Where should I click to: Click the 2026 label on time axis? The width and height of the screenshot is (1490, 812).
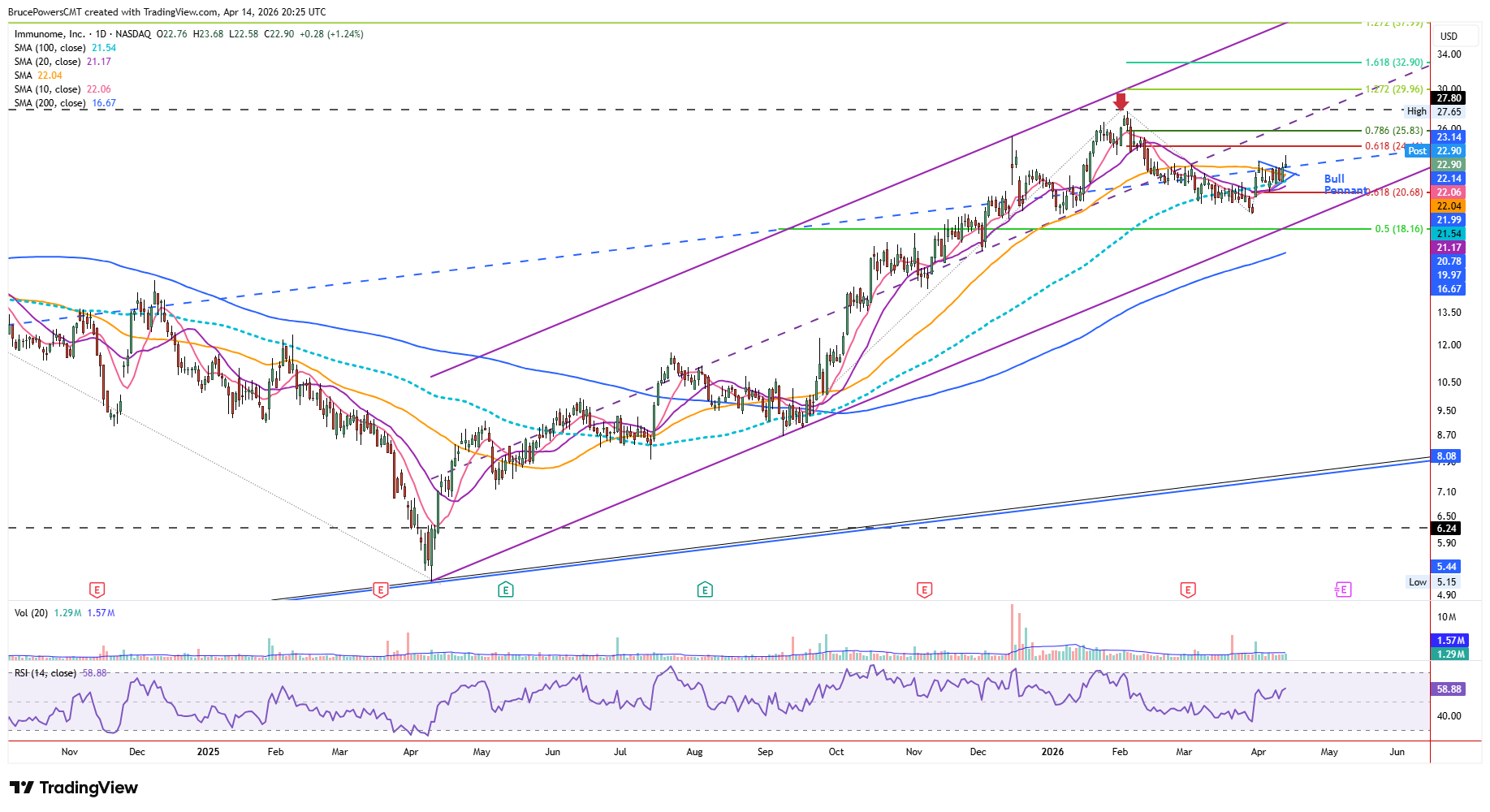[x=1052, y=752]
